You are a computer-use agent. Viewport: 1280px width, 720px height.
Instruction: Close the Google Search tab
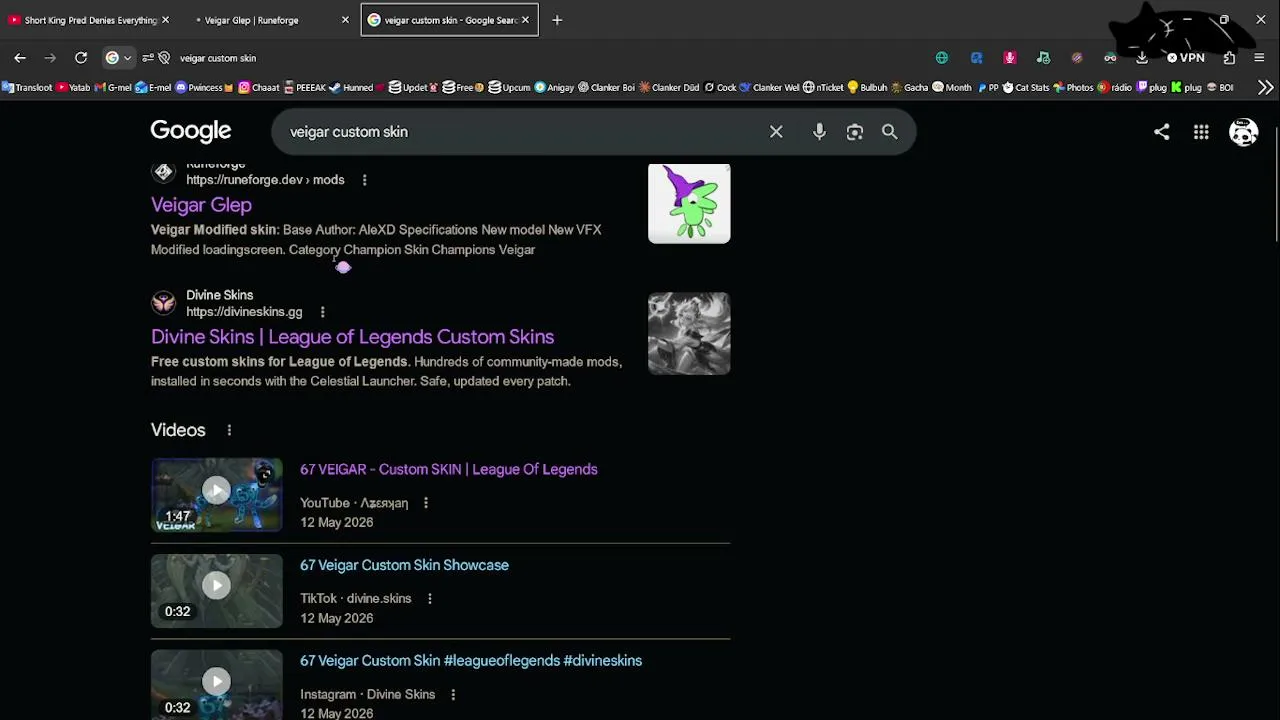pyautogui.click(x=525, y=20)
